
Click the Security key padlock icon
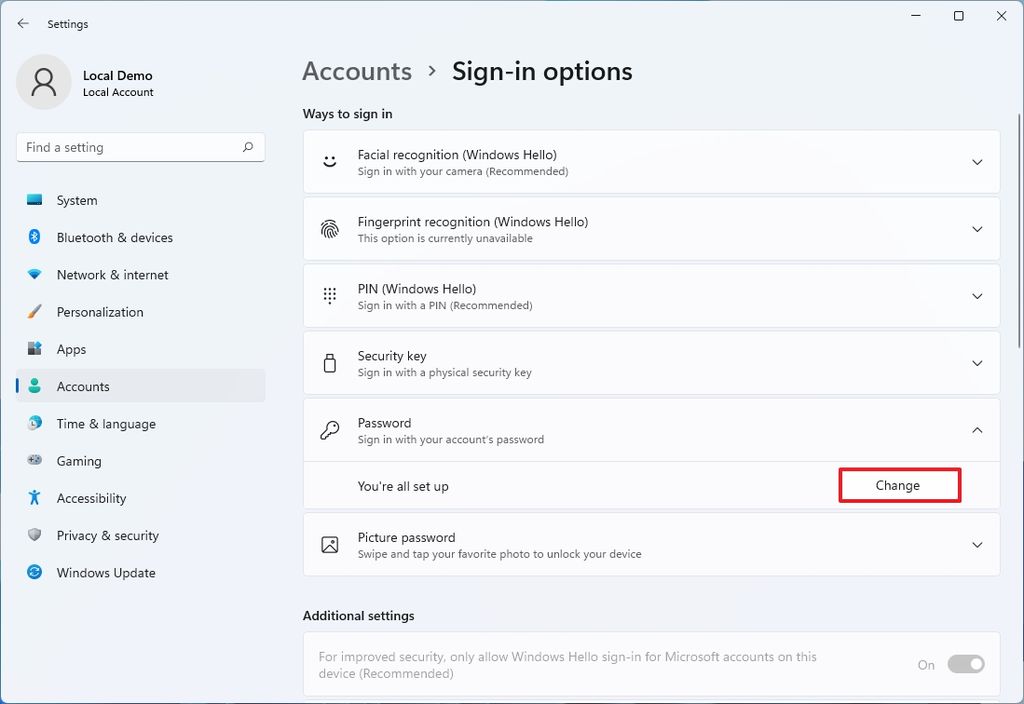pyautogui.click(x=330, y=363)
